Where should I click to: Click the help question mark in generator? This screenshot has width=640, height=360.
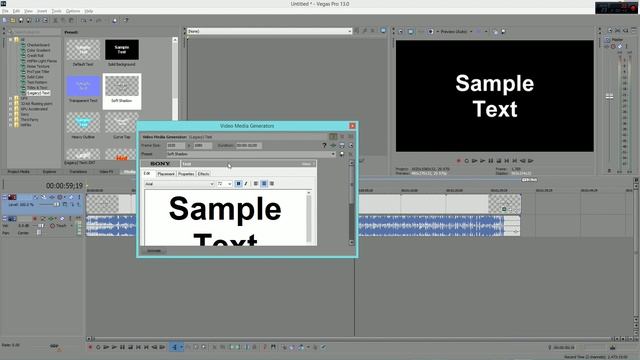pos(324,145)
